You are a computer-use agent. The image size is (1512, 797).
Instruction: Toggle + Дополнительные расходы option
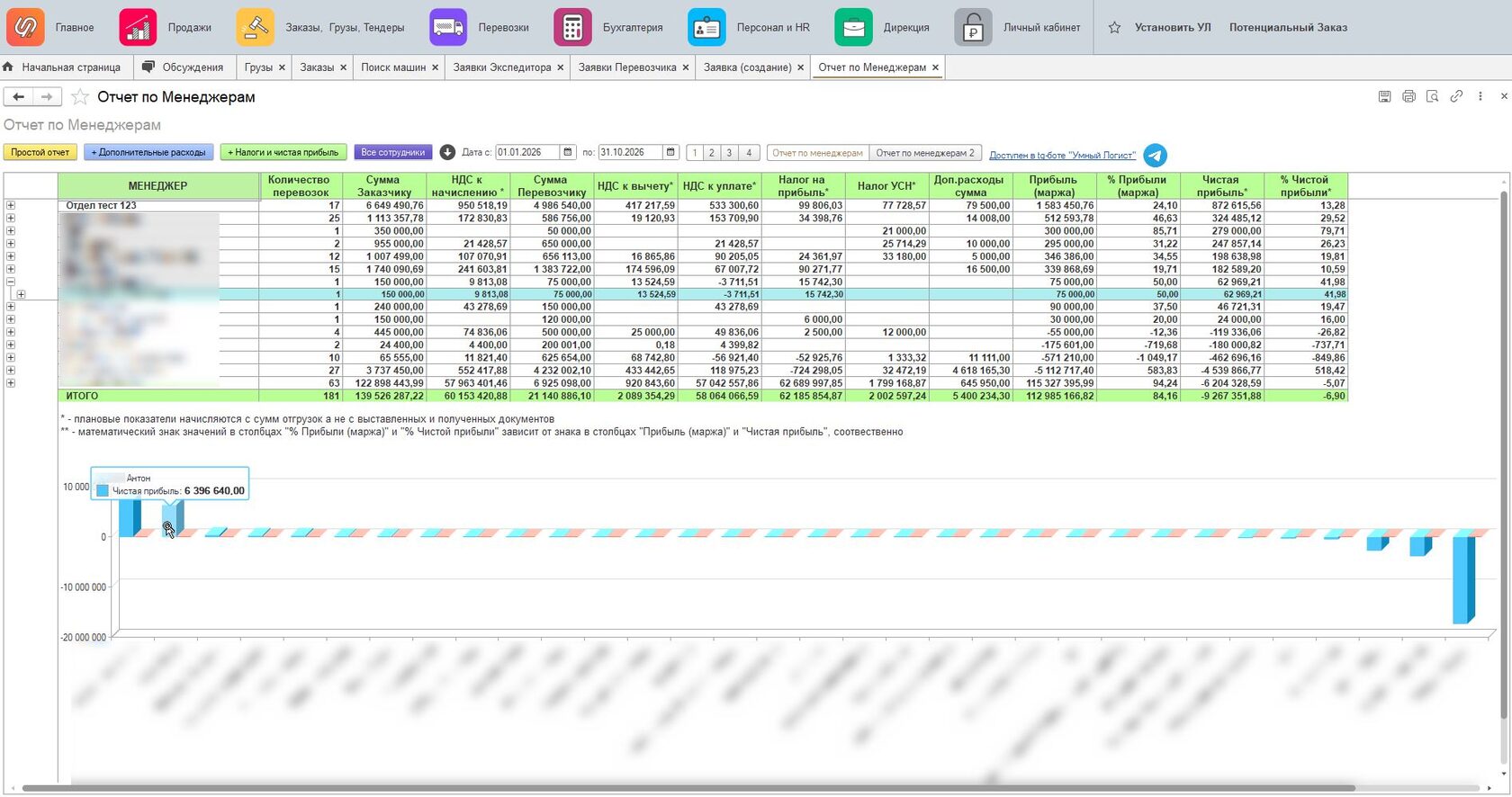148,152
